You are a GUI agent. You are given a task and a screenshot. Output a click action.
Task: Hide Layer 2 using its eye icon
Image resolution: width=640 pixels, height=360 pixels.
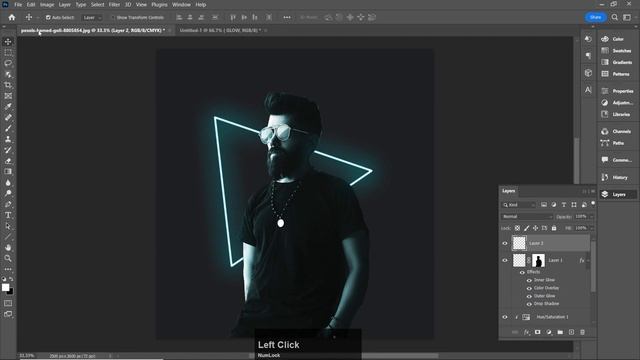[x=505, y=243]
